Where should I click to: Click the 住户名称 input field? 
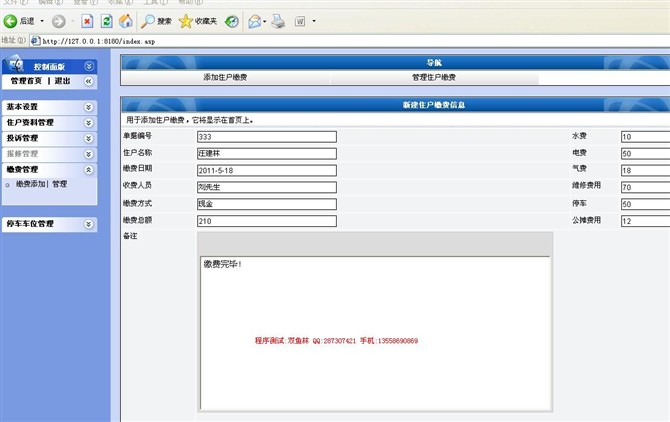(267, 153)
